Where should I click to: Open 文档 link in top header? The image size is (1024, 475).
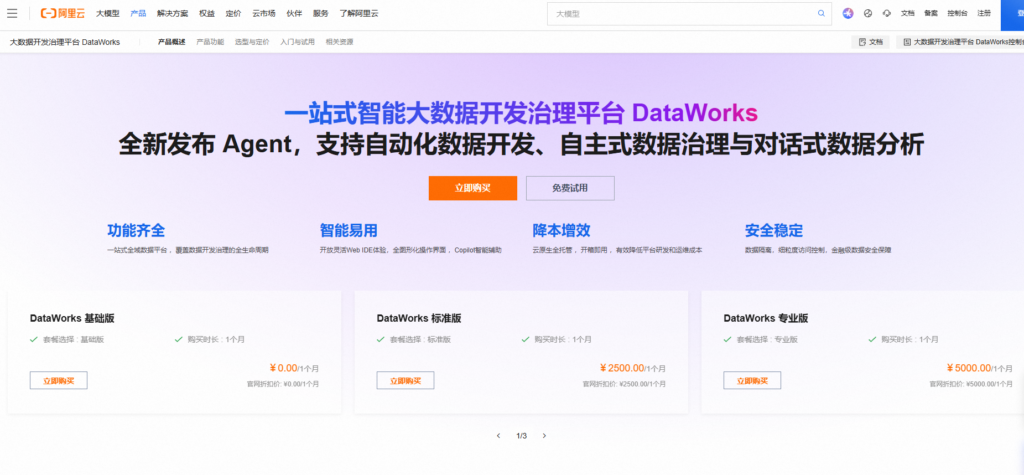(907, 13)
